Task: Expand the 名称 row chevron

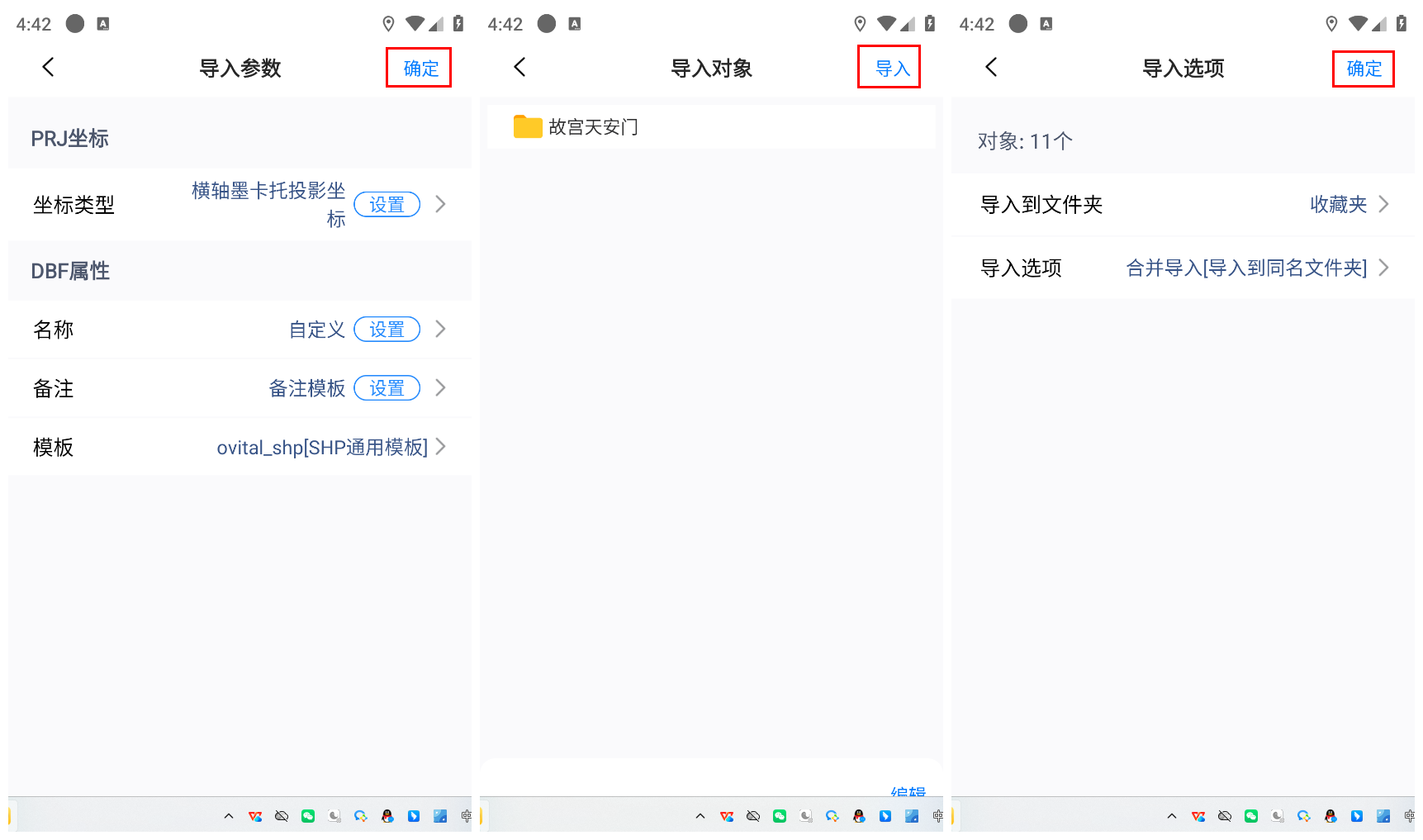Action: coord(440,329)
